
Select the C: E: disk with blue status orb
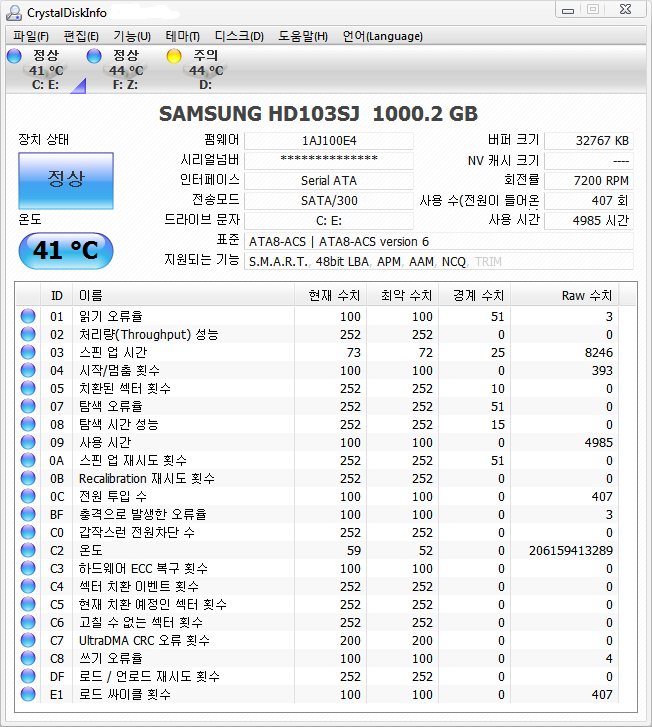tap(45, 70)
